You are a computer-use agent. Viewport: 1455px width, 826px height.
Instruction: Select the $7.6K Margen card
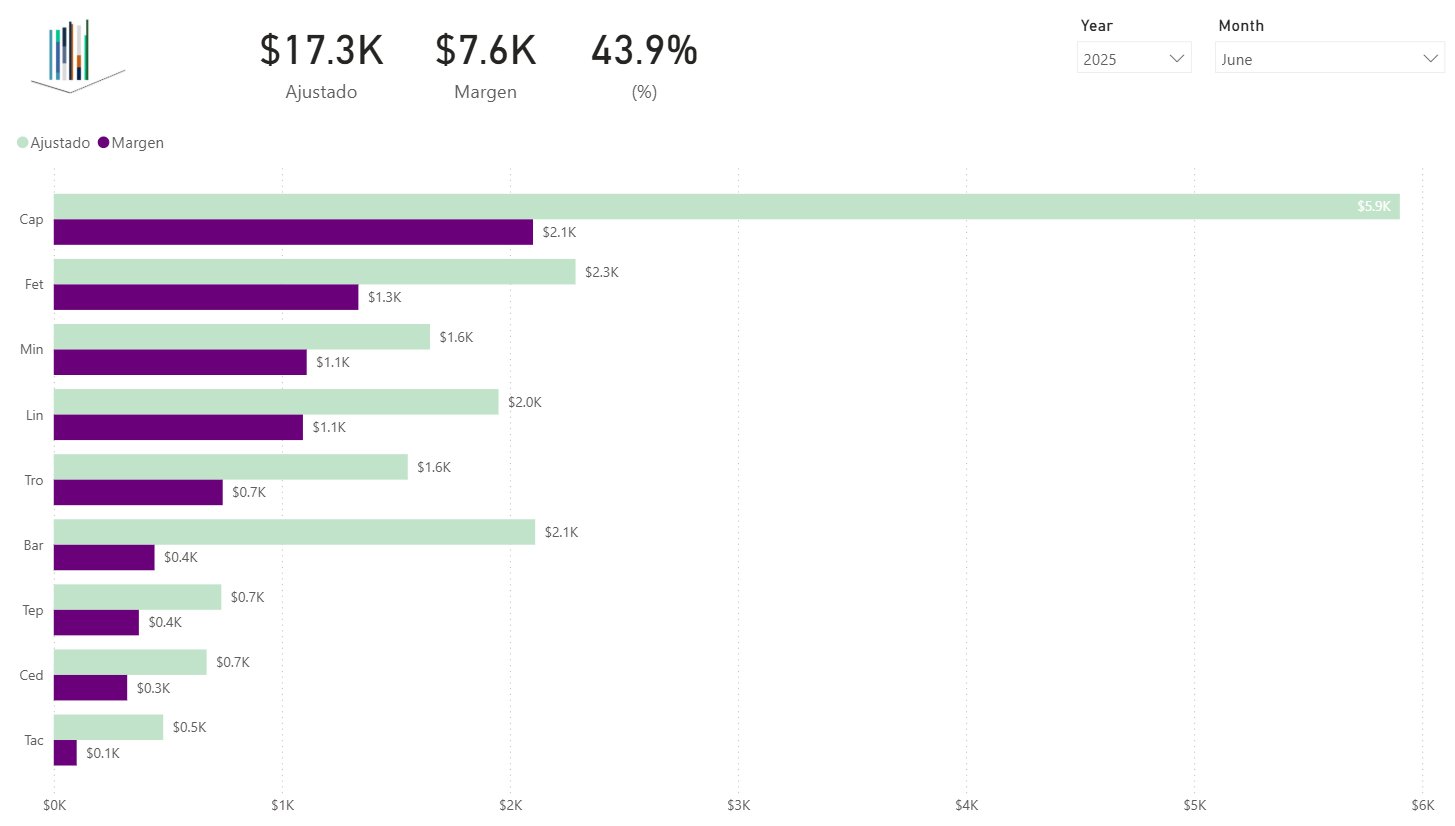coord(485,66)
